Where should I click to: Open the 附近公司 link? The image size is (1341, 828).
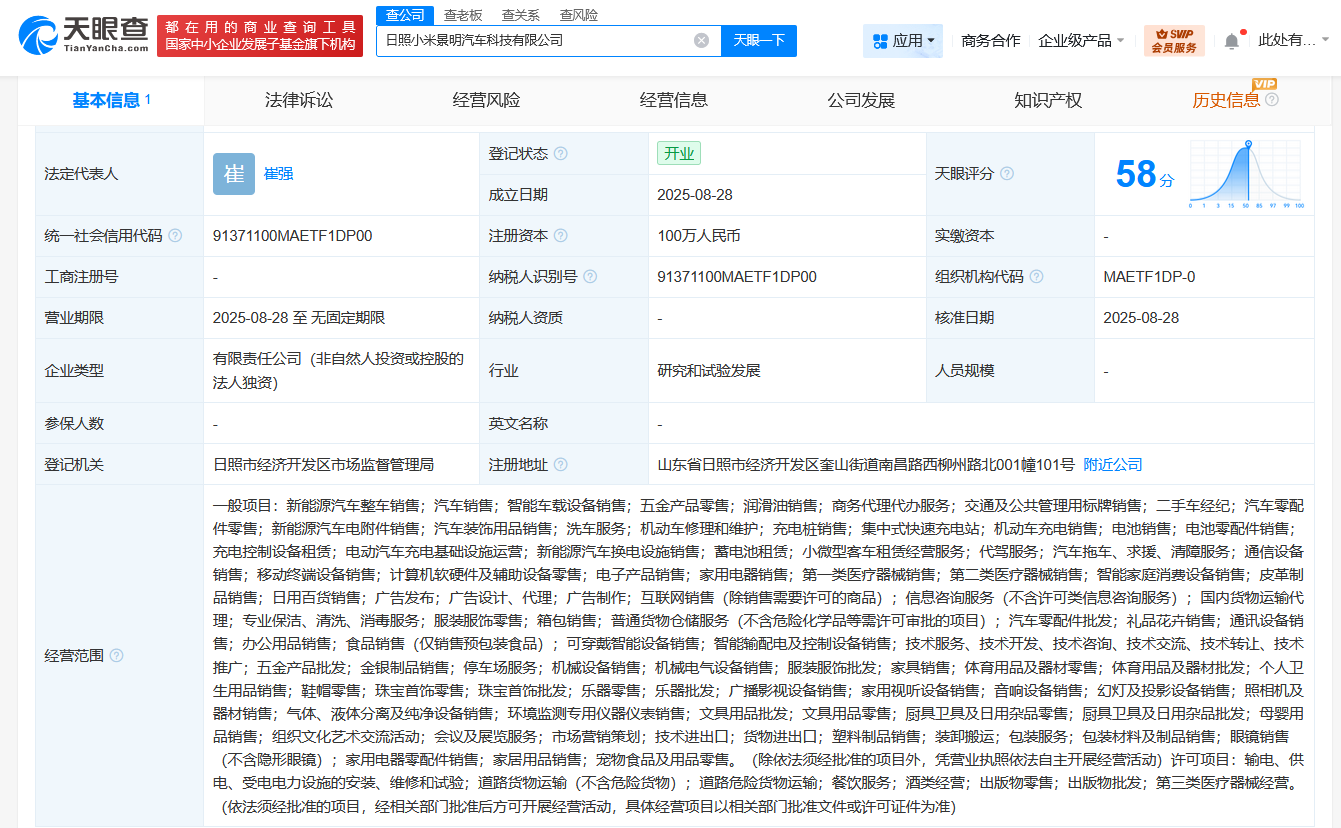(1109, 464)
